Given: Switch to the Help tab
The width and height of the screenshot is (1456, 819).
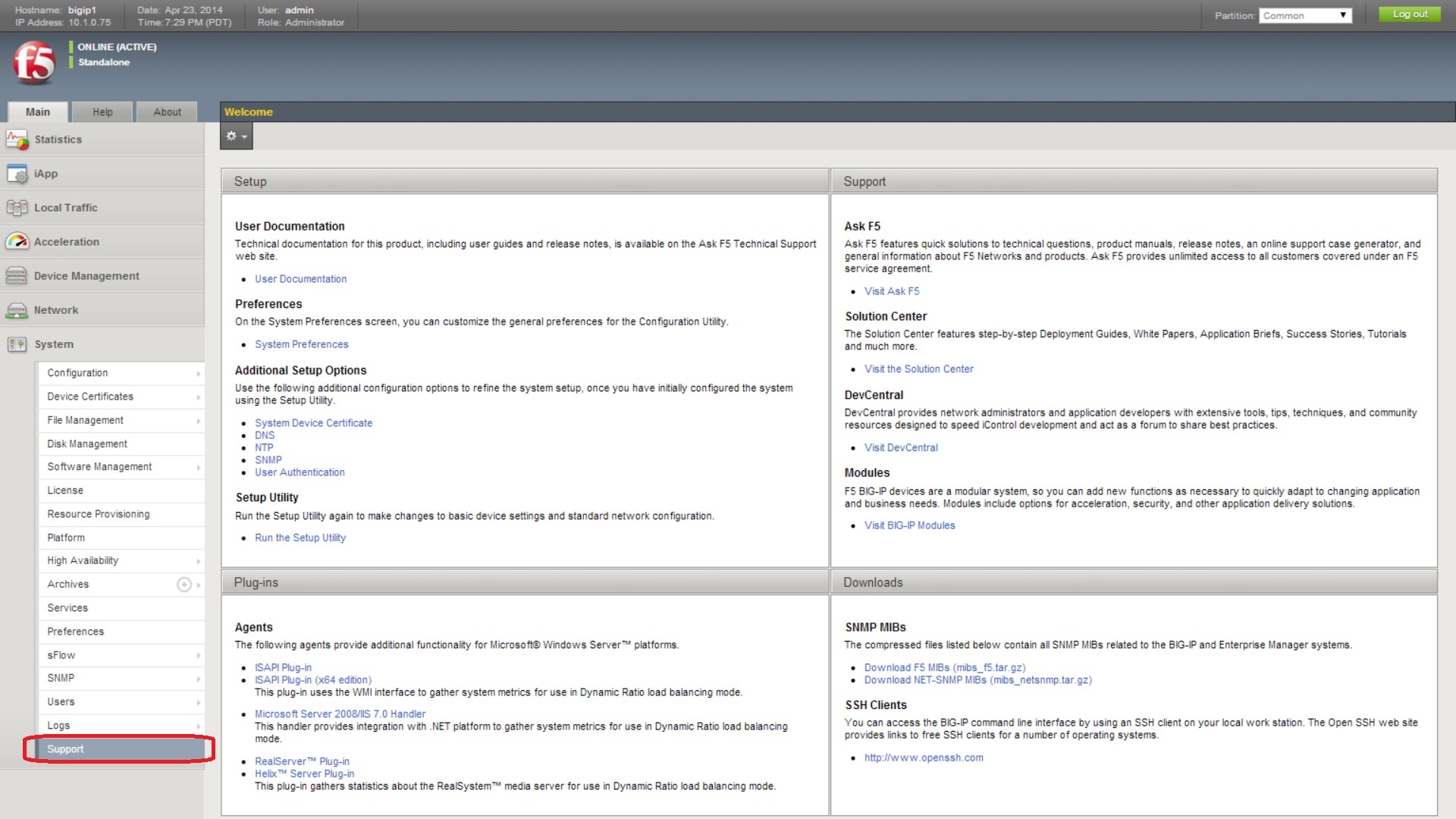Looking at the screenshot, I should click(x=102, y=112).
